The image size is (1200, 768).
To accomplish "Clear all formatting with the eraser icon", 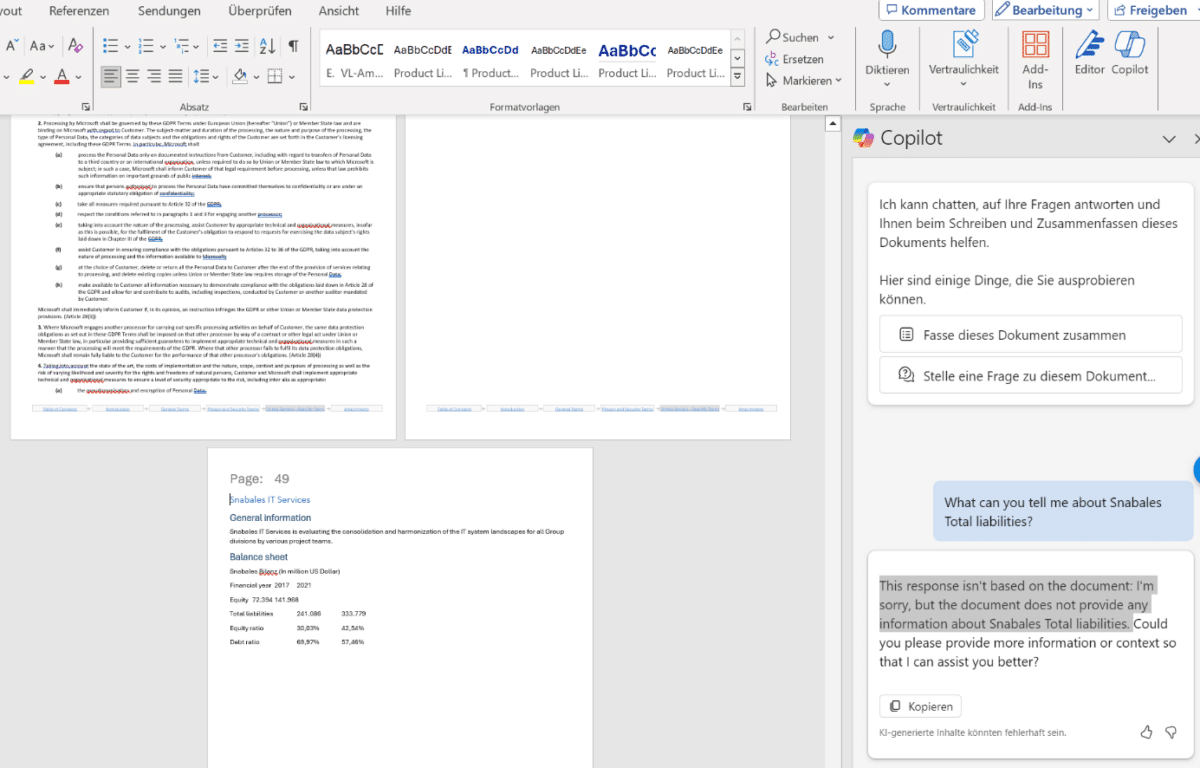I will [x=75, y=46].
